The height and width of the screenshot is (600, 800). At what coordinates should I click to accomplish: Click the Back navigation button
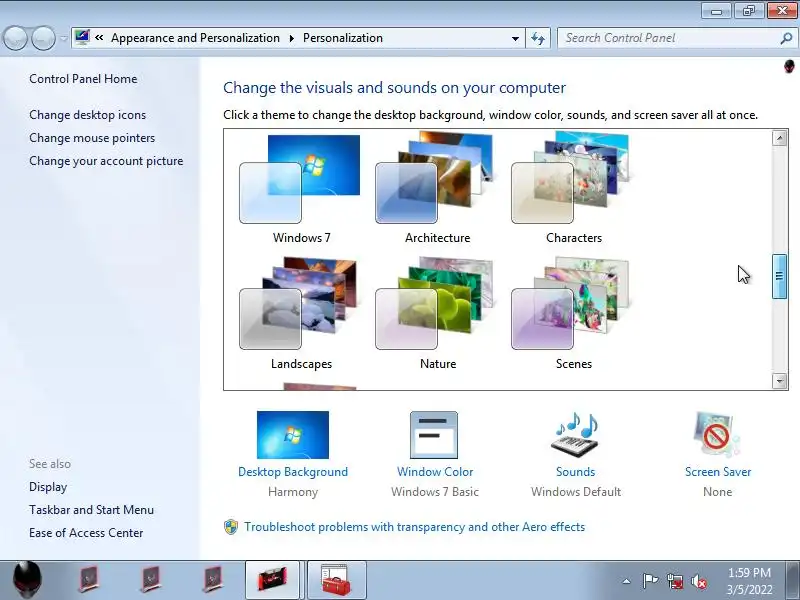(x=15, y=38)
